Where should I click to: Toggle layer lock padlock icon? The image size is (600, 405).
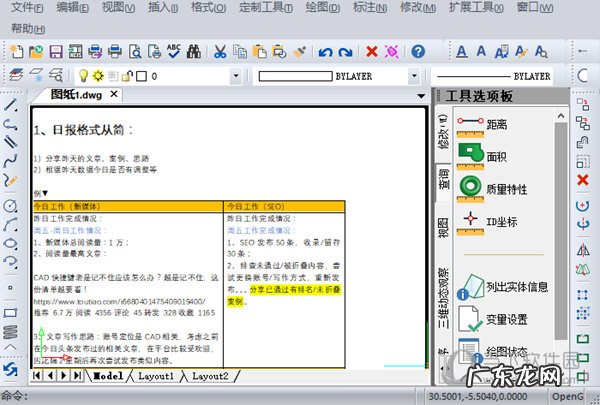(x=127, y=76)
